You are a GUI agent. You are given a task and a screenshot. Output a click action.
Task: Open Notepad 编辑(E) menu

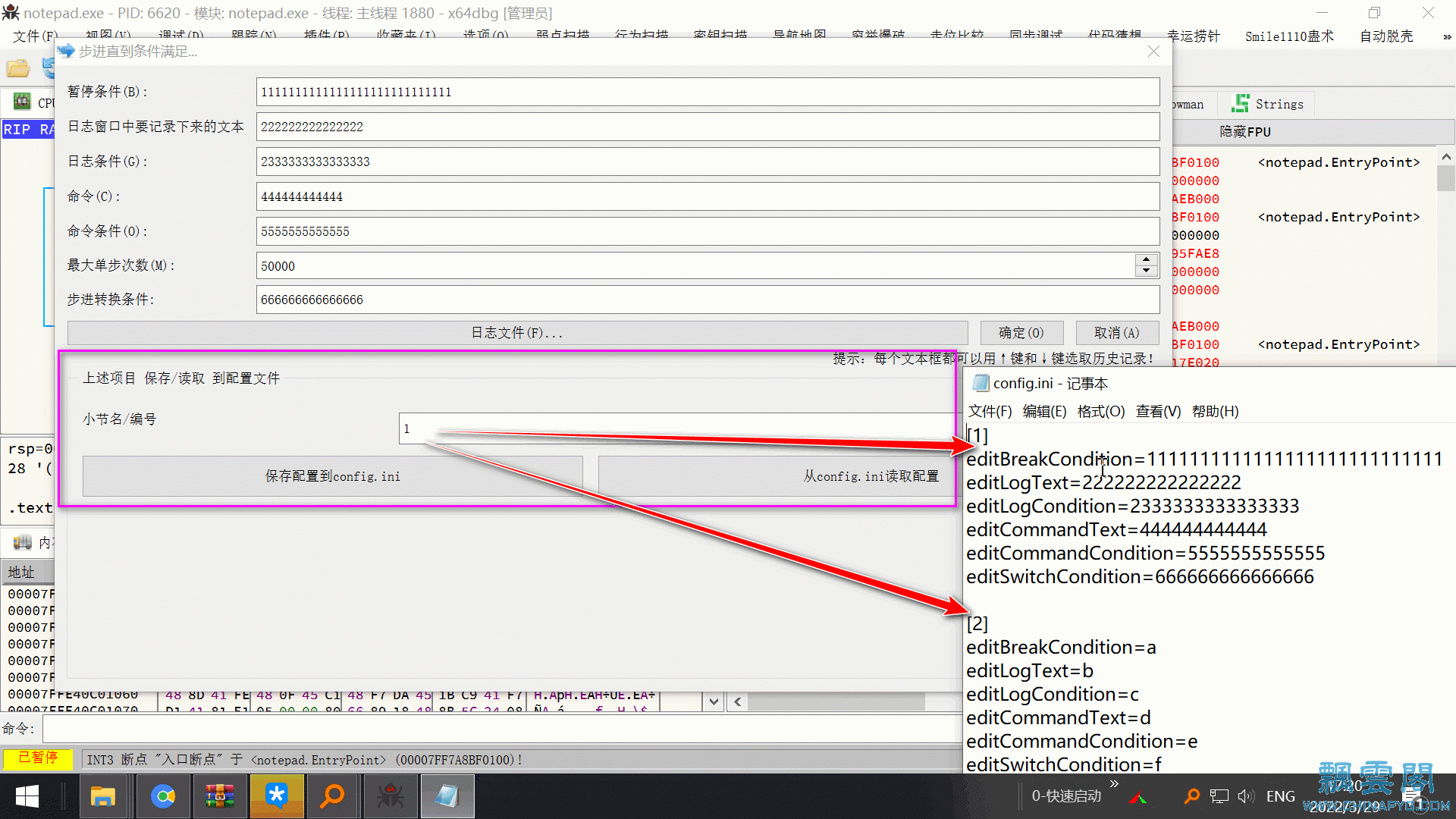pyautogui.click(x=1044, y=411)
